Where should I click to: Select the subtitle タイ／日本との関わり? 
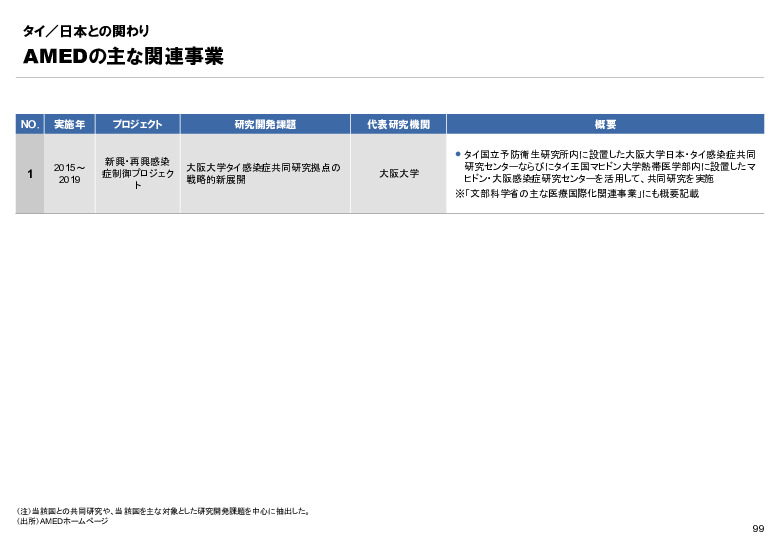tap(86, 31)
